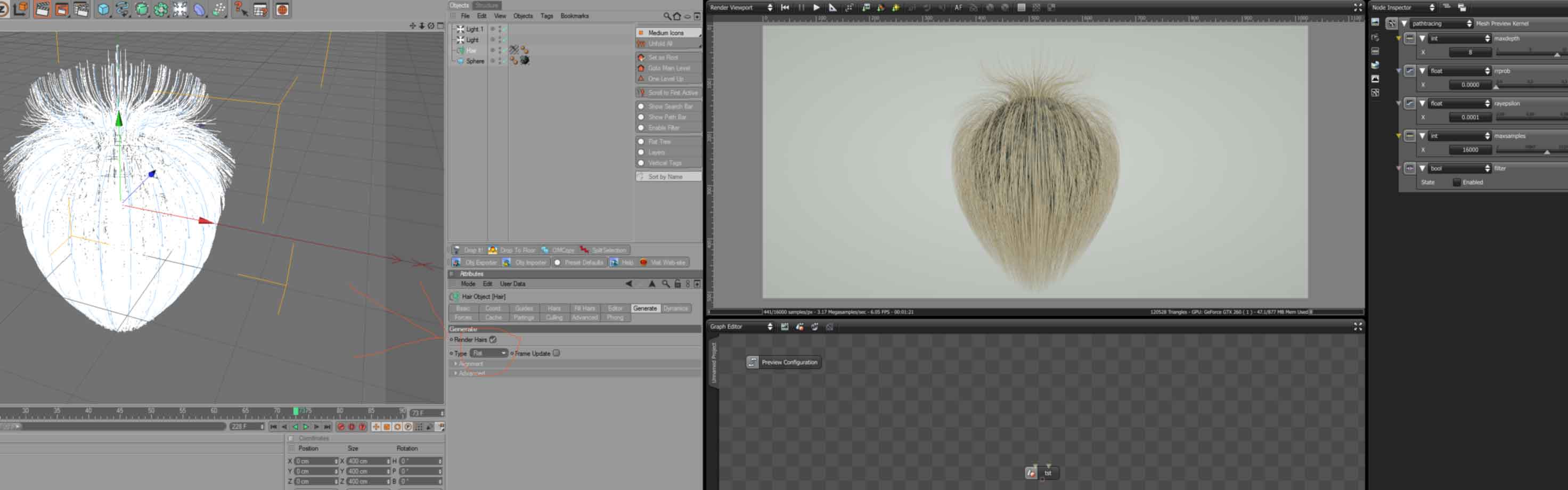Image resolution: width=1568 pixels, height=490 pixels.
Task: Click the Sort by Name button
Action: click(668, 176)
